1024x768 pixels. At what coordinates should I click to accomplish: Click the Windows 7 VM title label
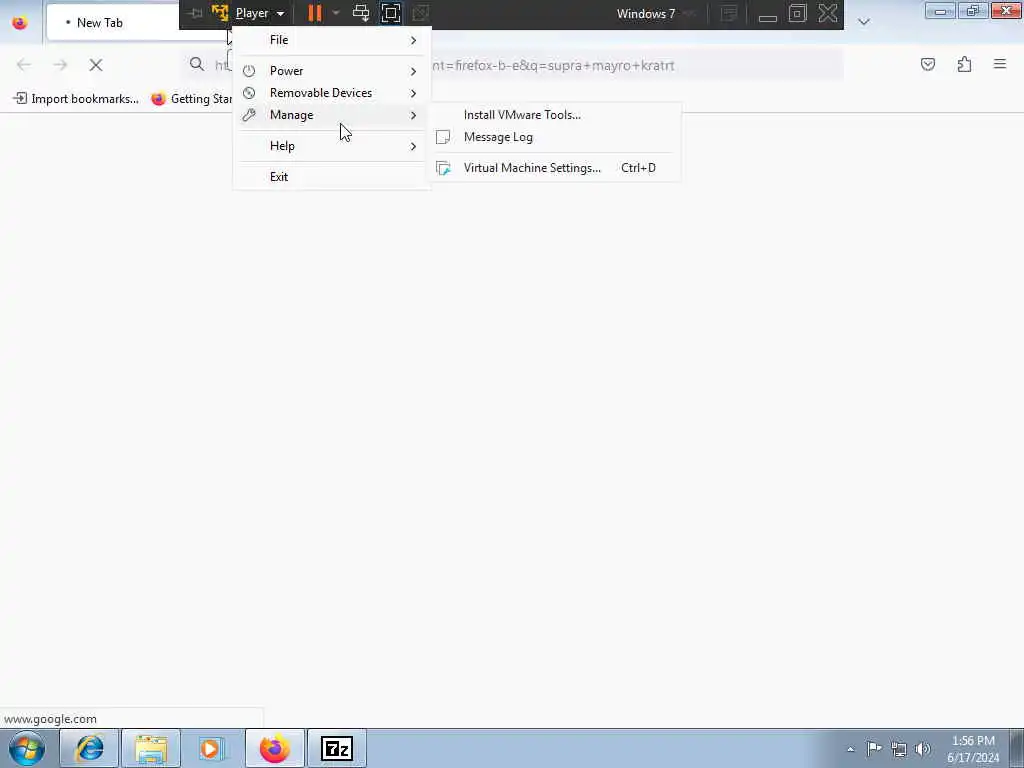(646, 14)
